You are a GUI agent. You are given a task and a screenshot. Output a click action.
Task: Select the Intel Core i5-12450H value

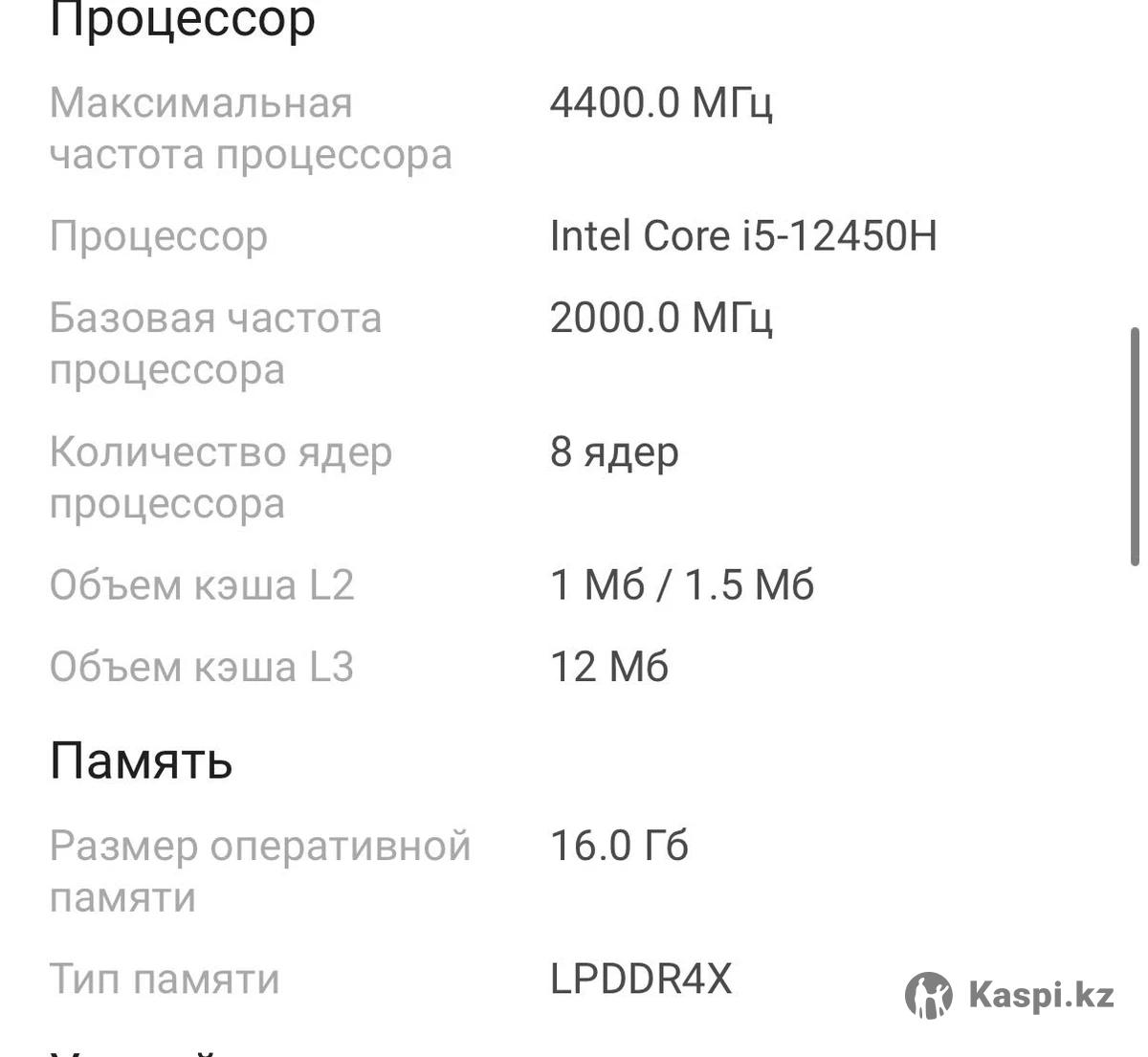pos(742,236)
